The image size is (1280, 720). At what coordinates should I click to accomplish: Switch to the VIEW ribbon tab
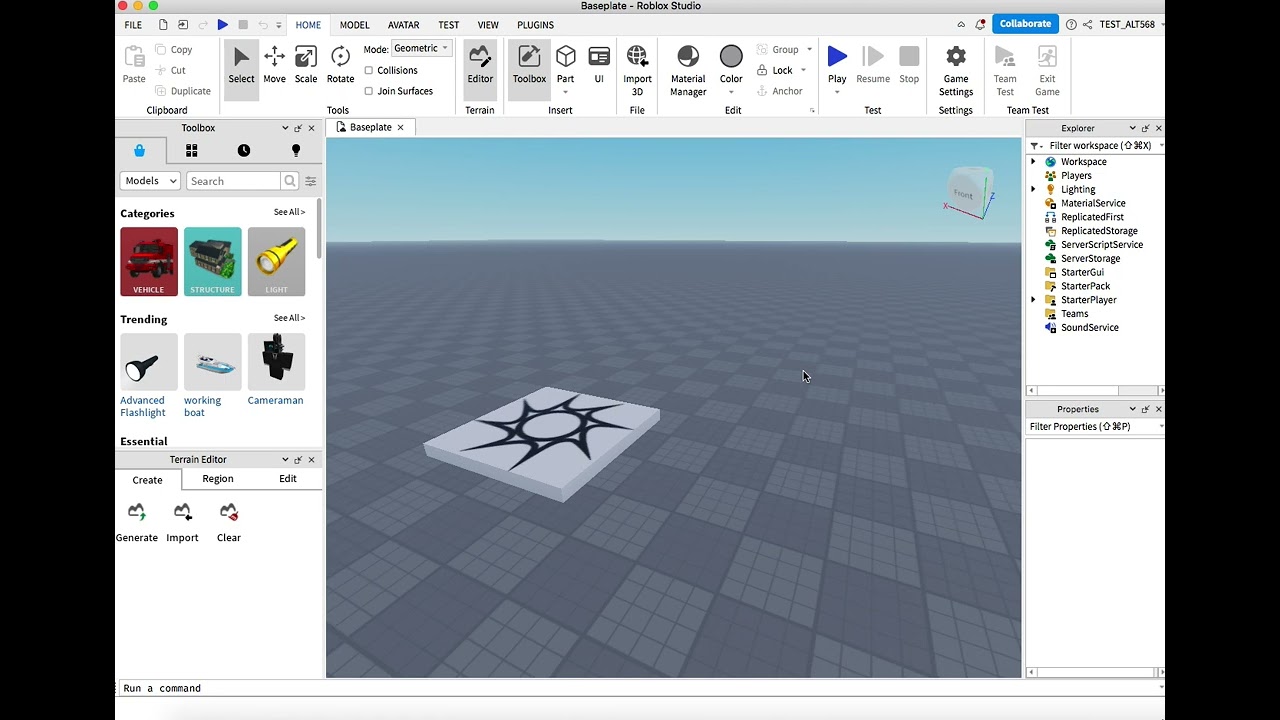coord(488,24)
